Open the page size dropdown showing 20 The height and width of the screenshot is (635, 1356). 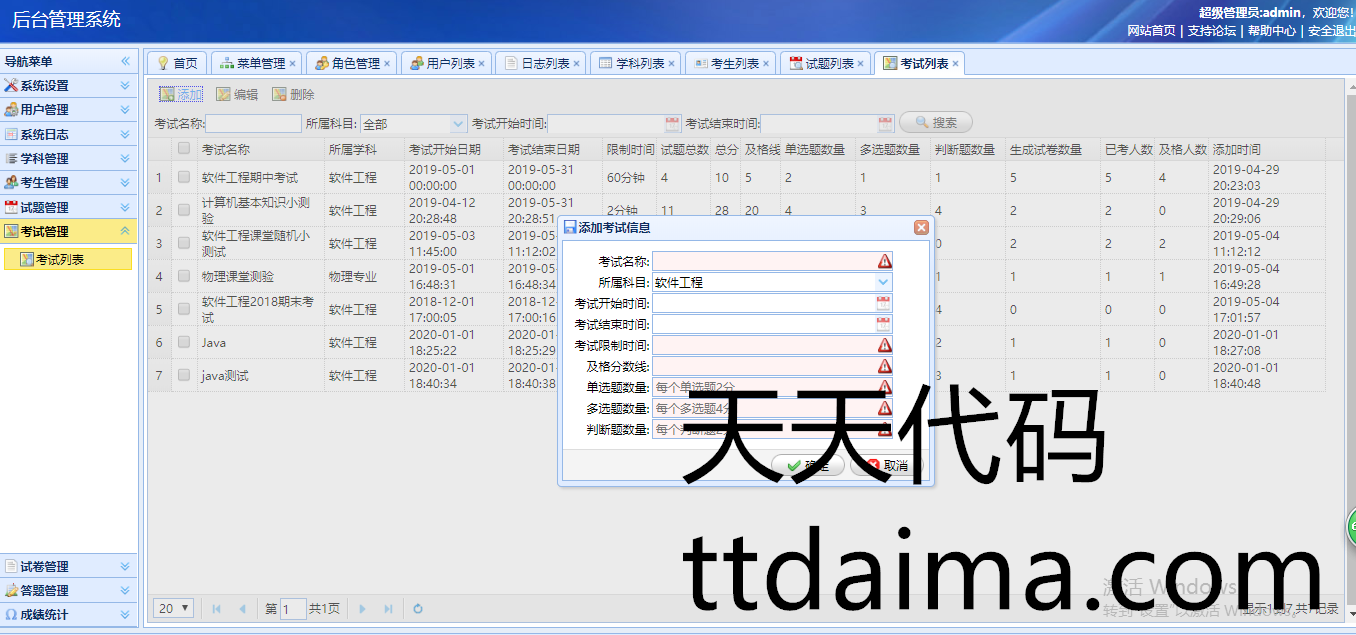pos(174,608)
